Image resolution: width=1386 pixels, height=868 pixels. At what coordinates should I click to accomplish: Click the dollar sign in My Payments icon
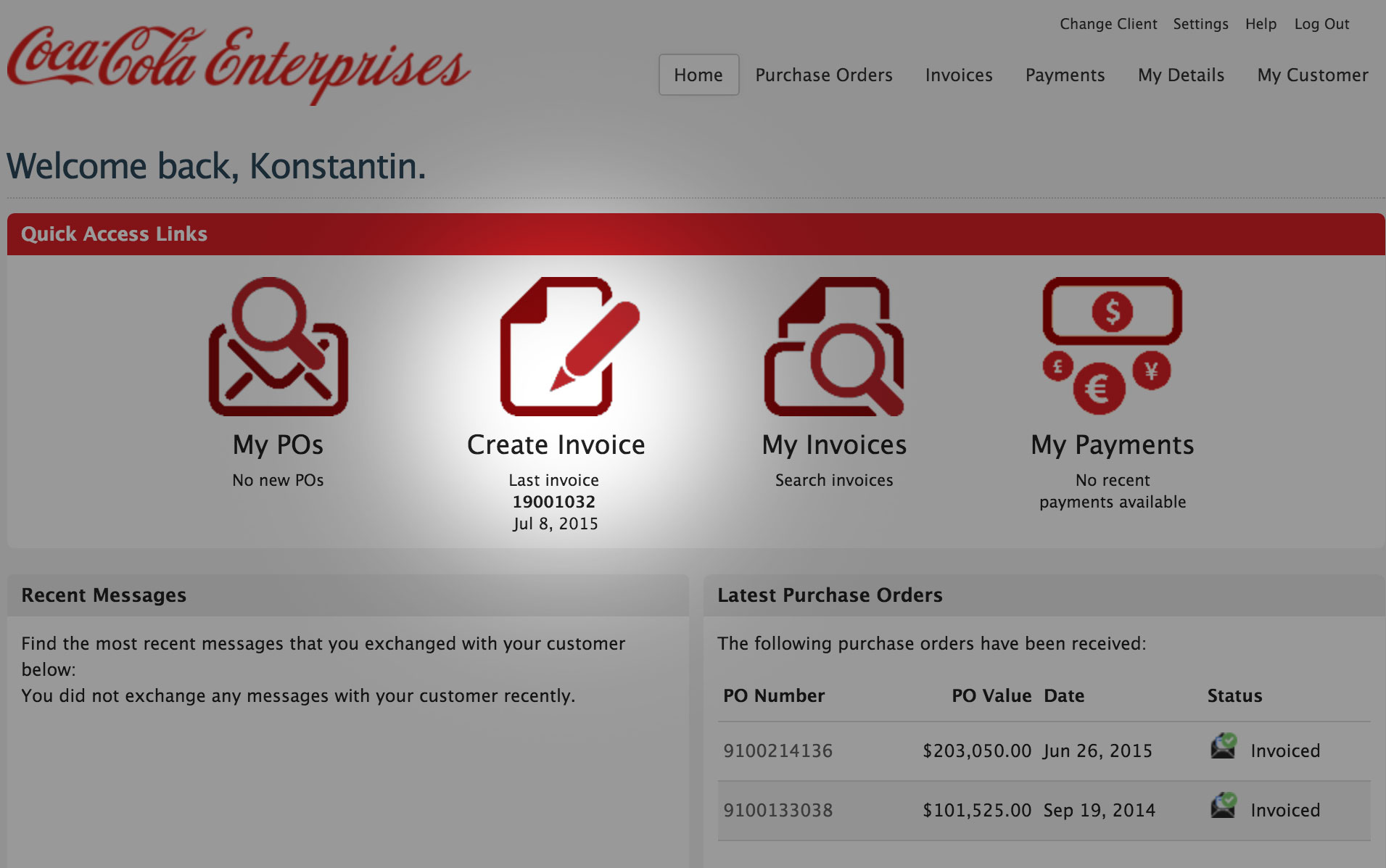click(1111, 312)
